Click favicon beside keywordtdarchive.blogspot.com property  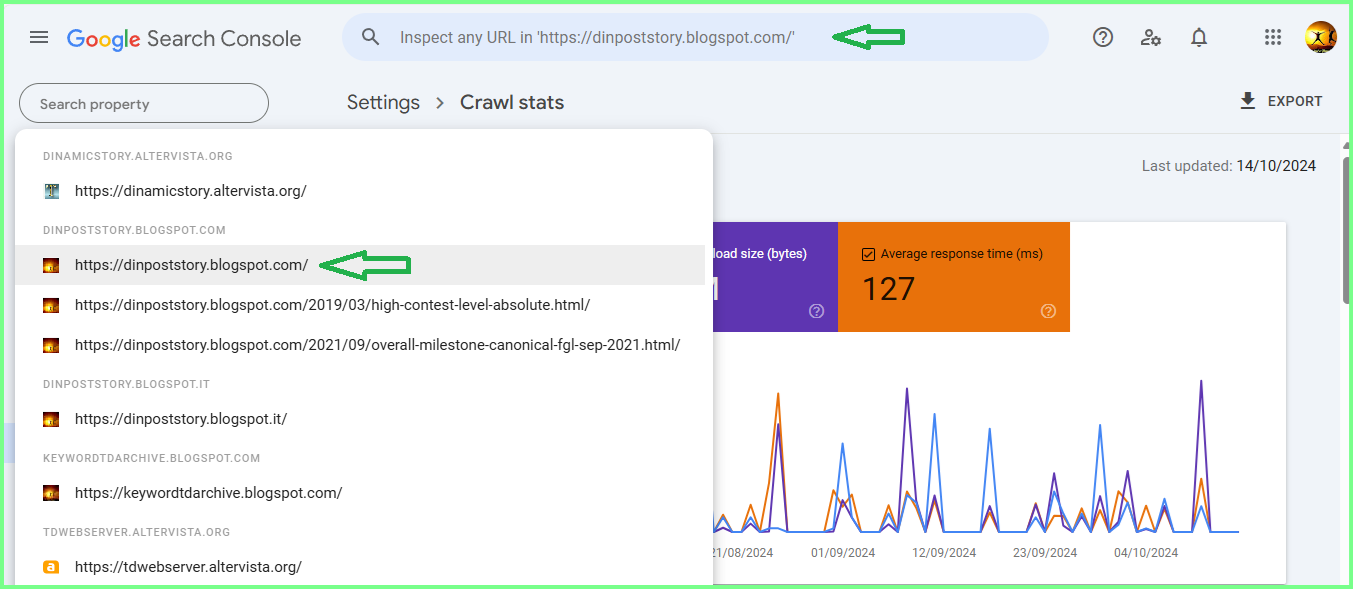coord(51,493)
